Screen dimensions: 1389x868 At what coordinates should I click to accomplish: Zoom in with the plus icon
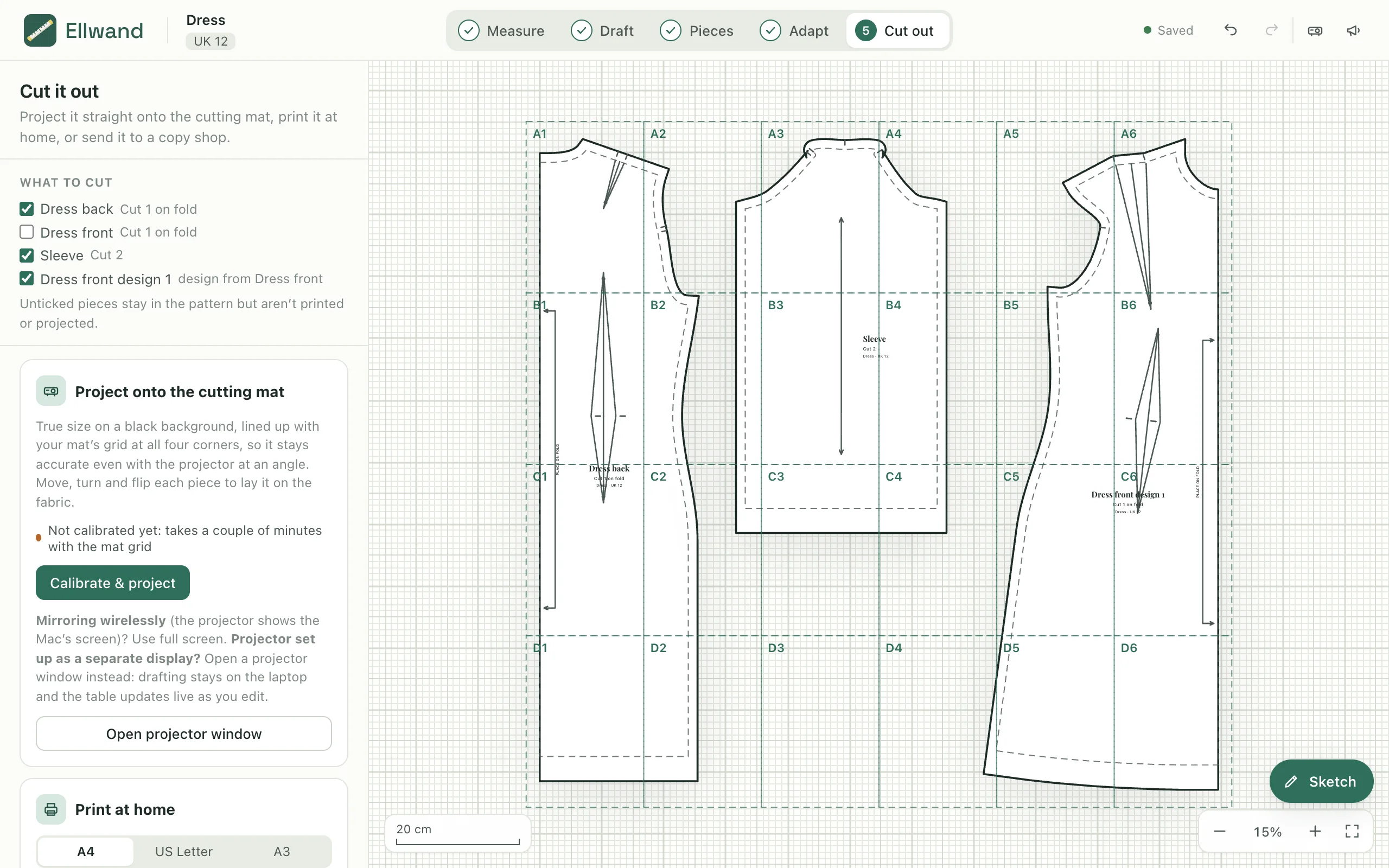pyautogui.click(x=1315, y=831)
